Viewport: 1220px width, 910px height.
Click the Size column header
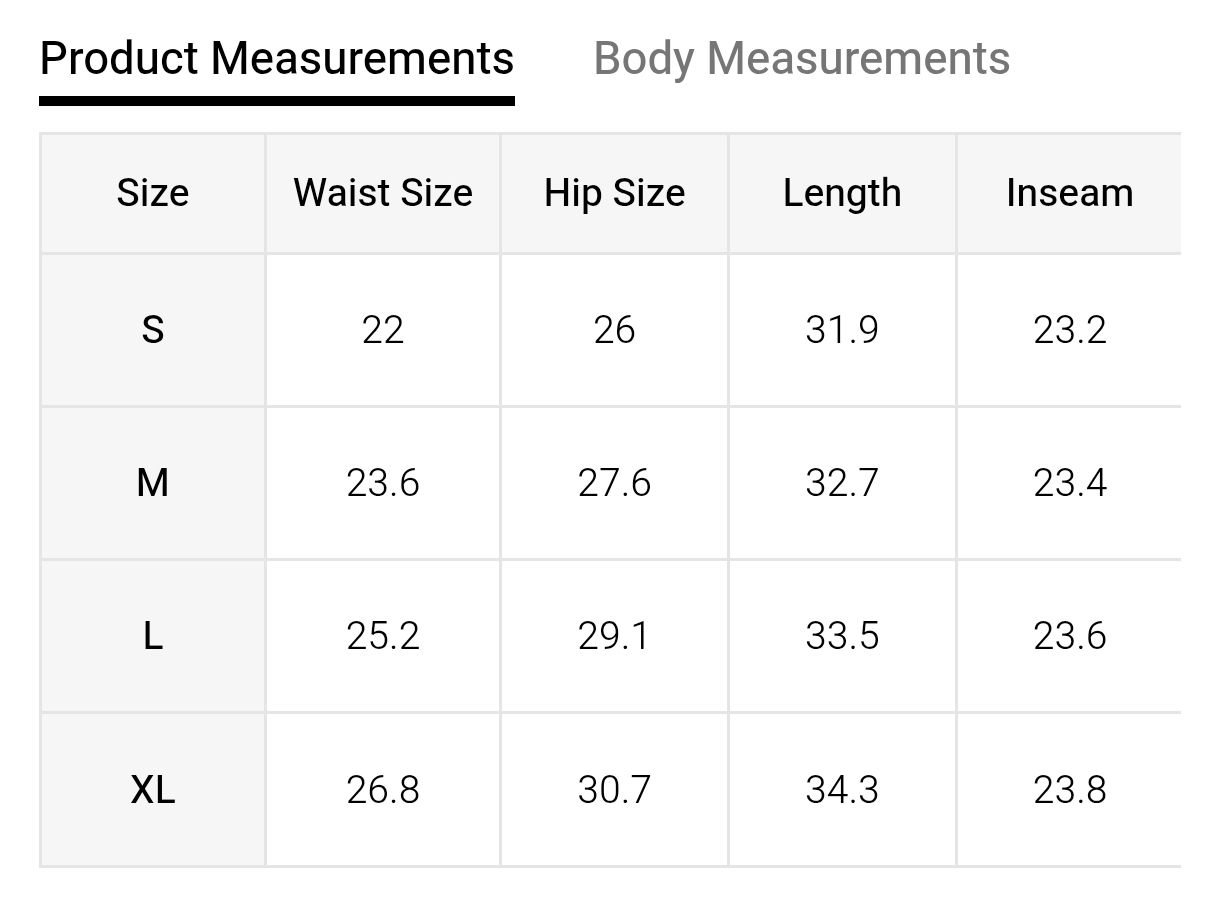(x=152, y=193)
